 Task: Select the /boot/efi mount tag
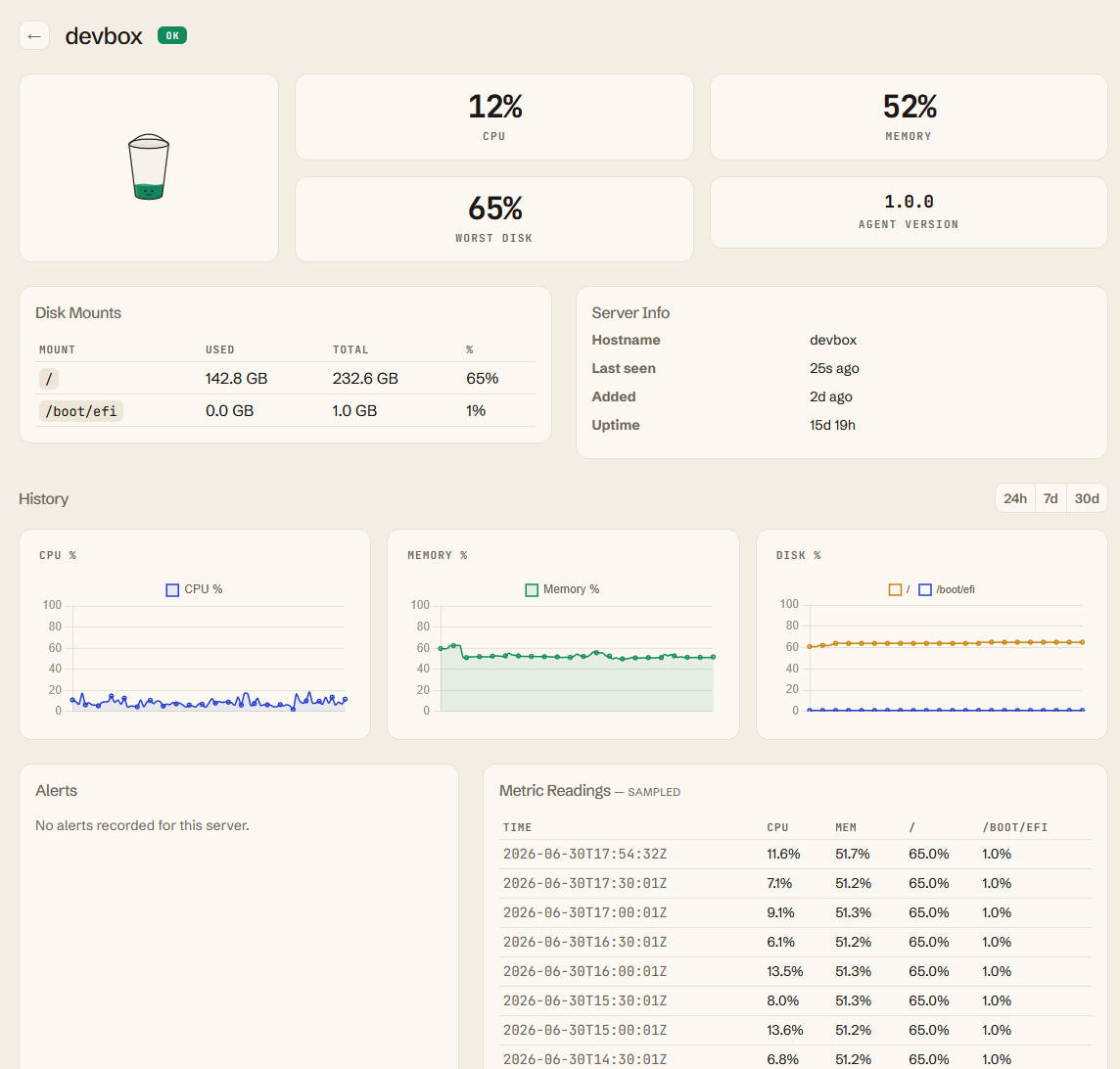click(x=80, y=411)
